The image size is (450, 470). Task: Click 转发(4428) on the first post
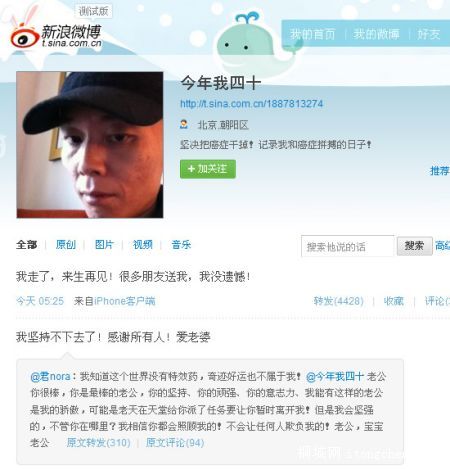338,301
